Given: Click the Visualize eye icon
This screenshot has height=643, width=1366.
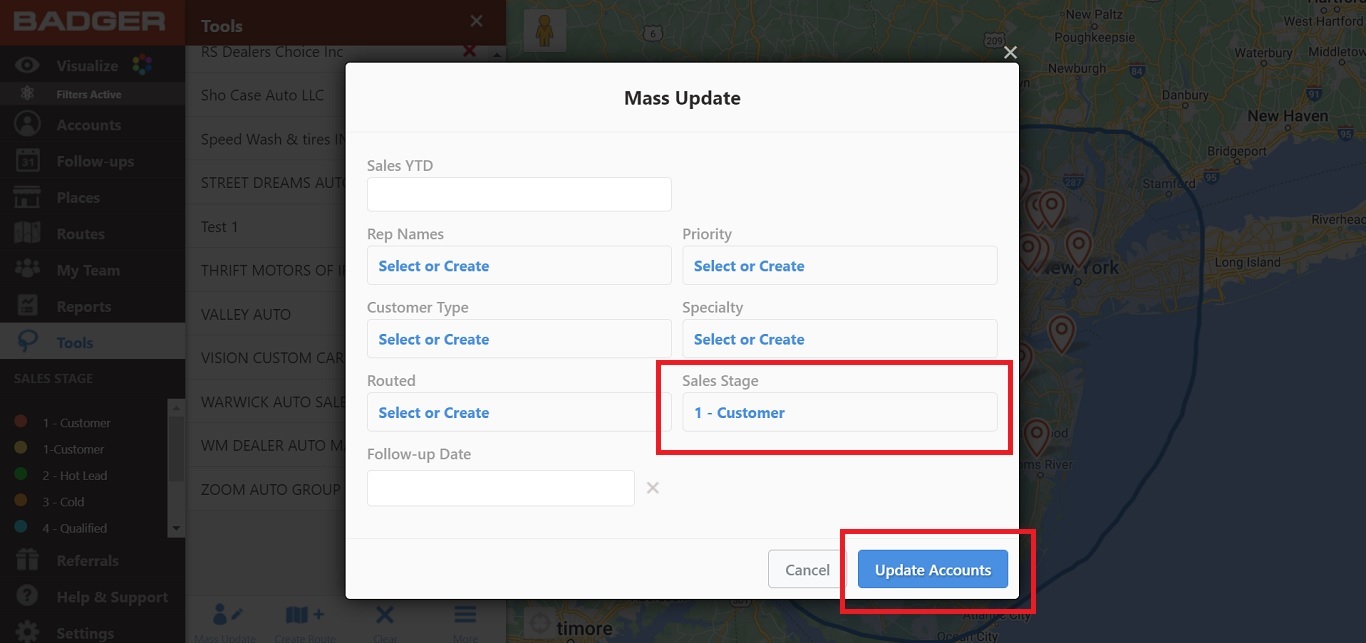Looking at the screenshot, I should 27,66.
